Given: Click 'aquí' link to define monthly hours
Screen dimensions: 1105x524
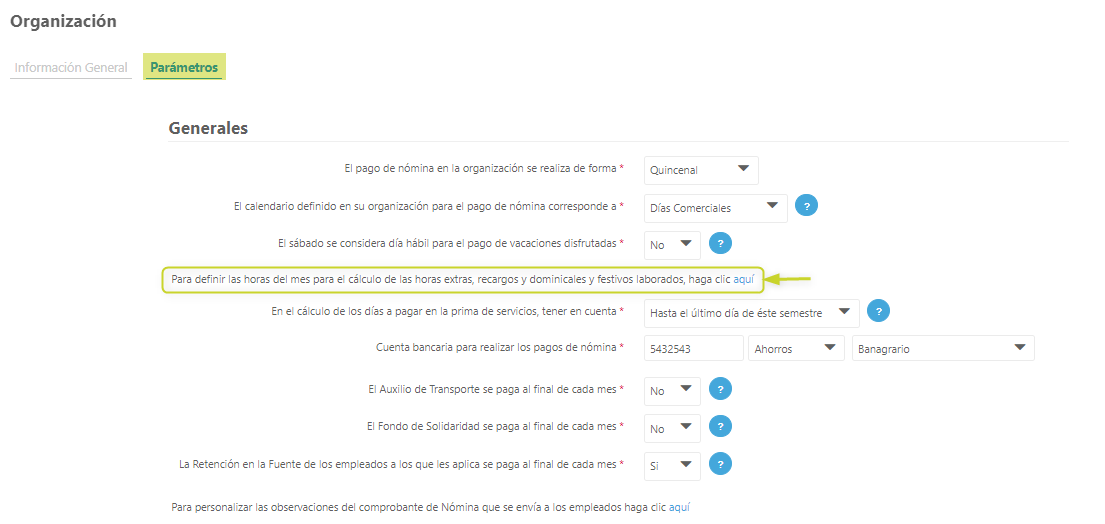Looking at the screenshot, I should click(744, 279).
